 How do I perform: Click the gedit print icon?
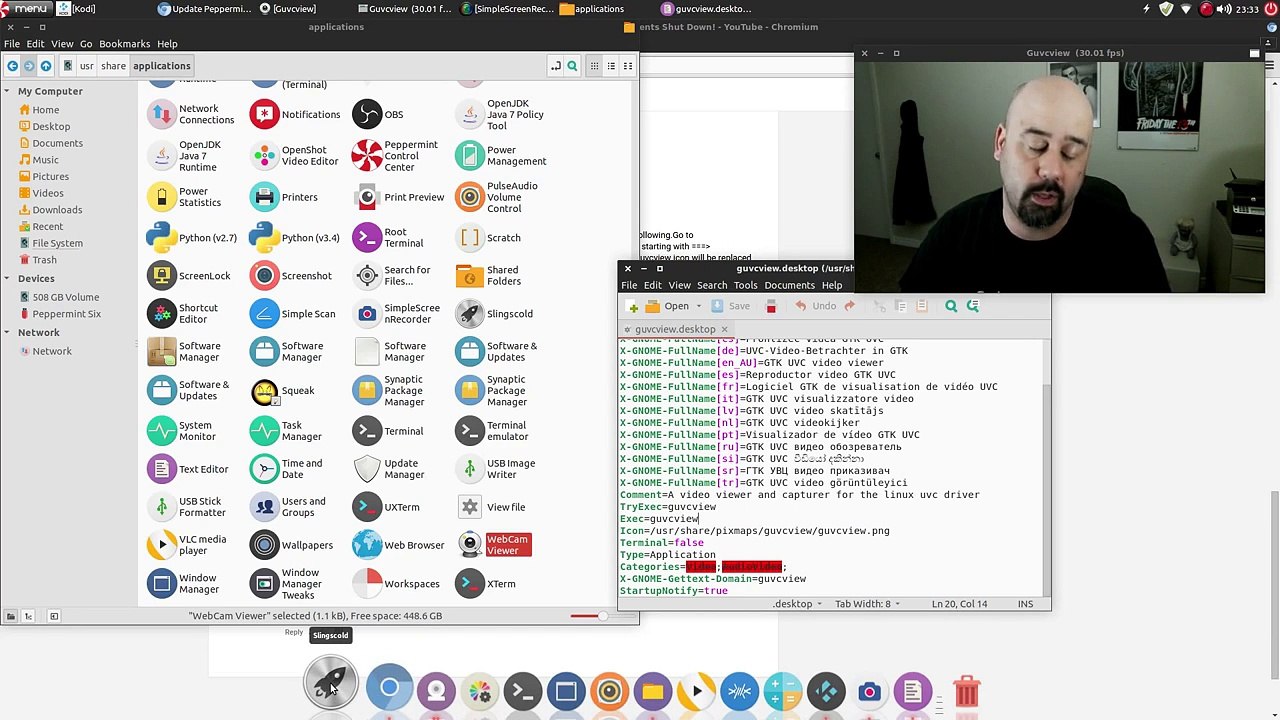click(x=771, y=306)
